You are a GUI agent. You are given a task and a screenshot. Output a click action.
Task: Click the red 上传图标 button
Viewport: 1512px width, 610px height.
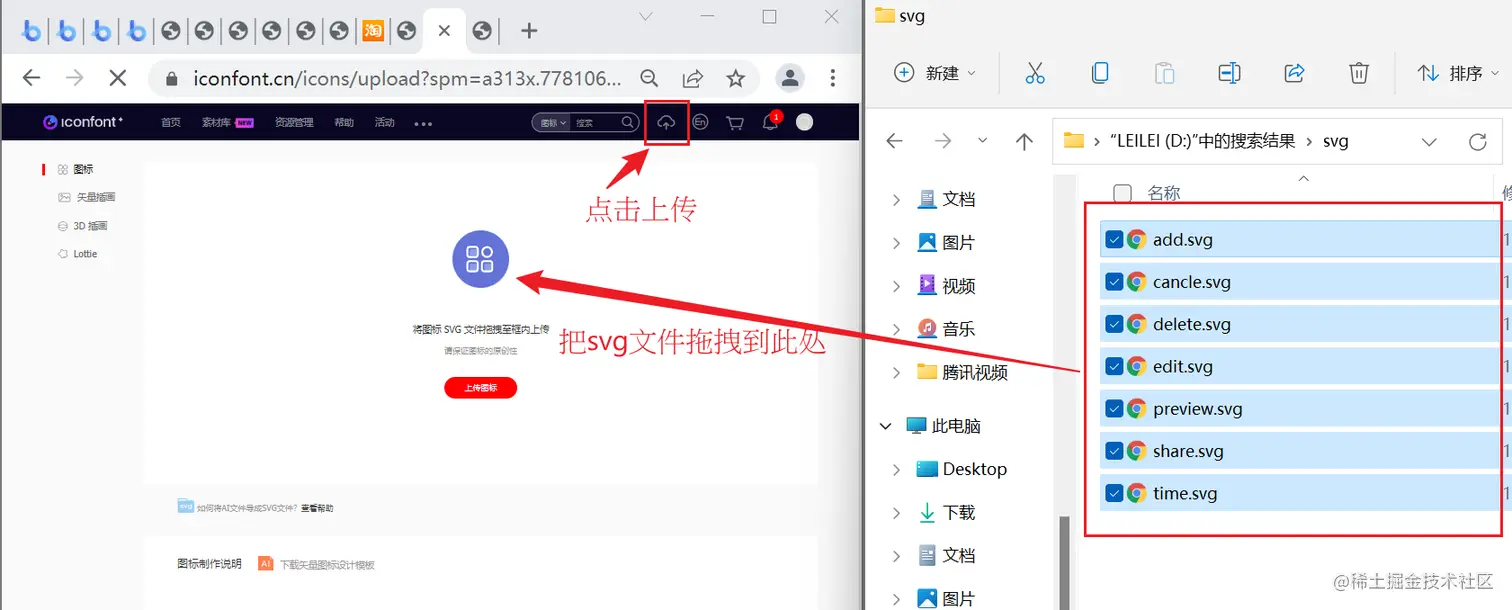pos(480,388)
